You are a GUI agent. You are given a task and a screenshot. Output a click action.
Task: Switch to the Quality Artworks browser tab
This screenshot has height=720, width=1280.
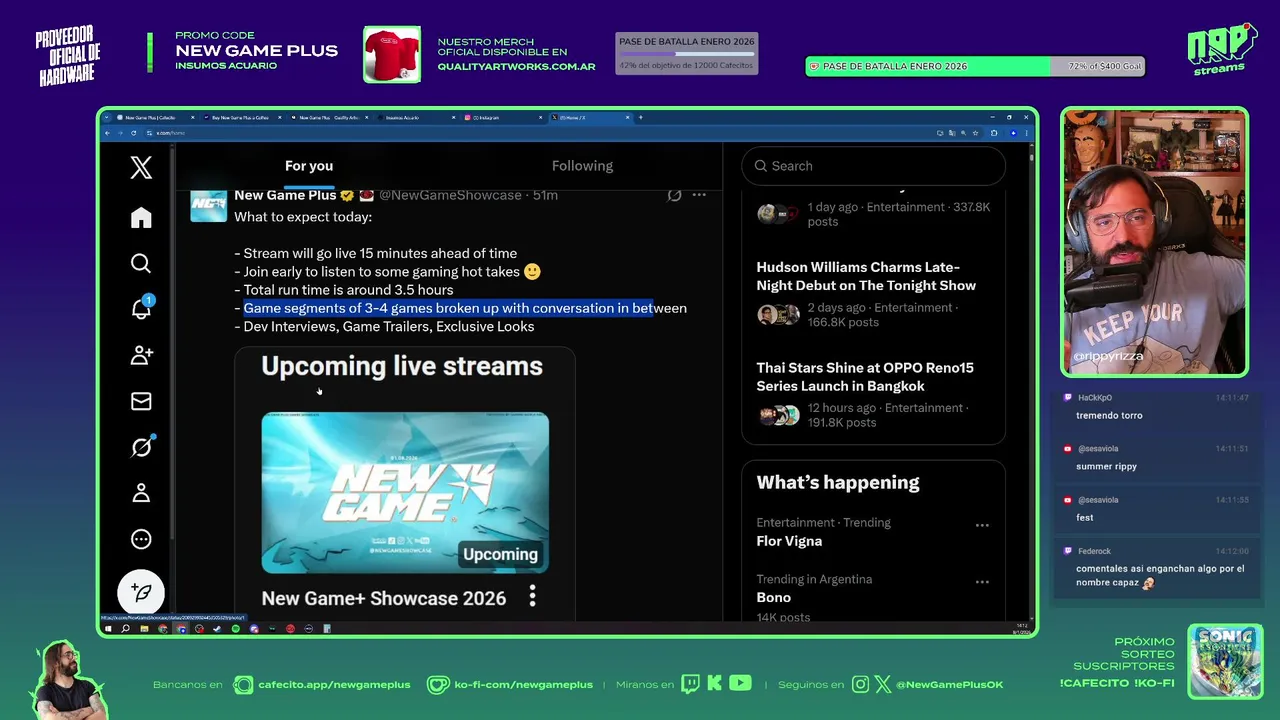pos(330,117)
